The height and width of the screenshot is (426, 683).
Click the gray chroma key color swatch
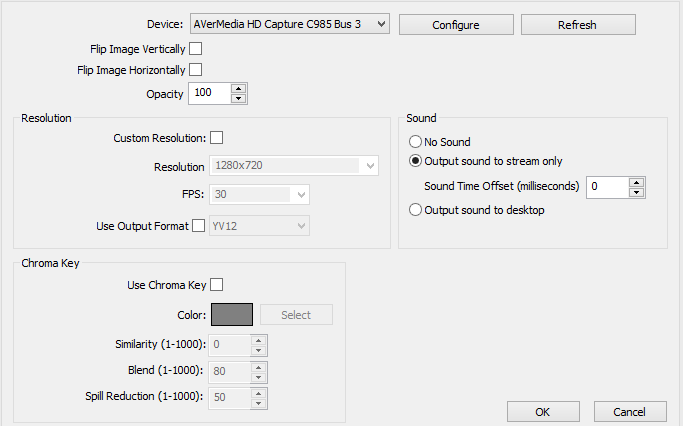point(232,314)
